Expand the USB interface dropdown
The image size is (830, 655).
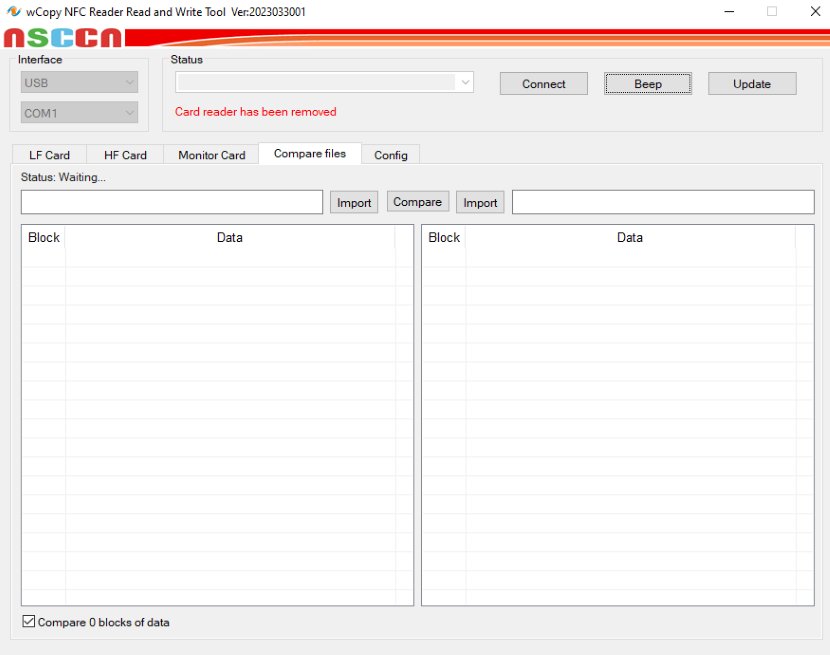(79, 83)
